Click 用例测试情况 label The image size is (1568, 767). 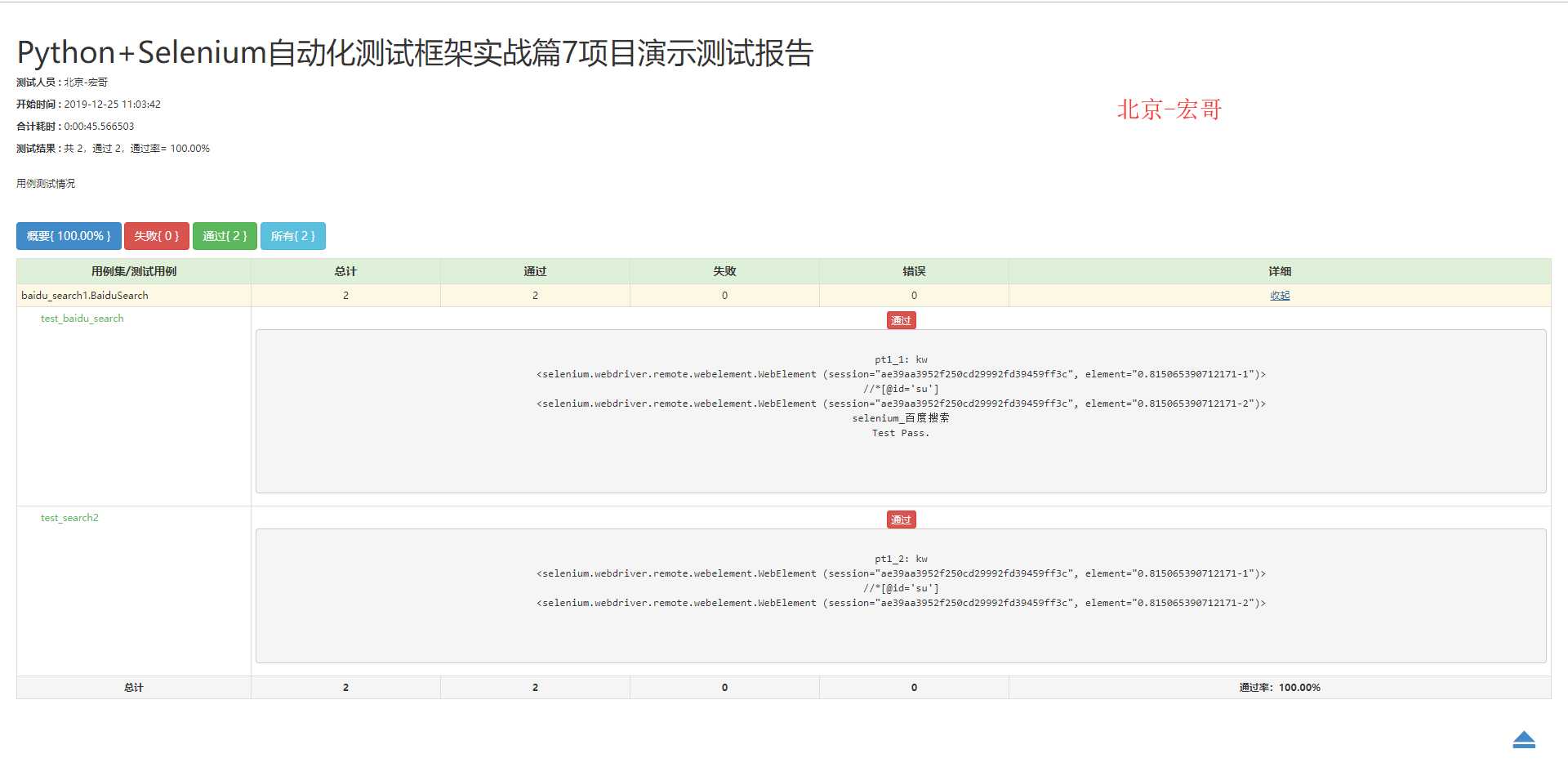tap(46, 184)
